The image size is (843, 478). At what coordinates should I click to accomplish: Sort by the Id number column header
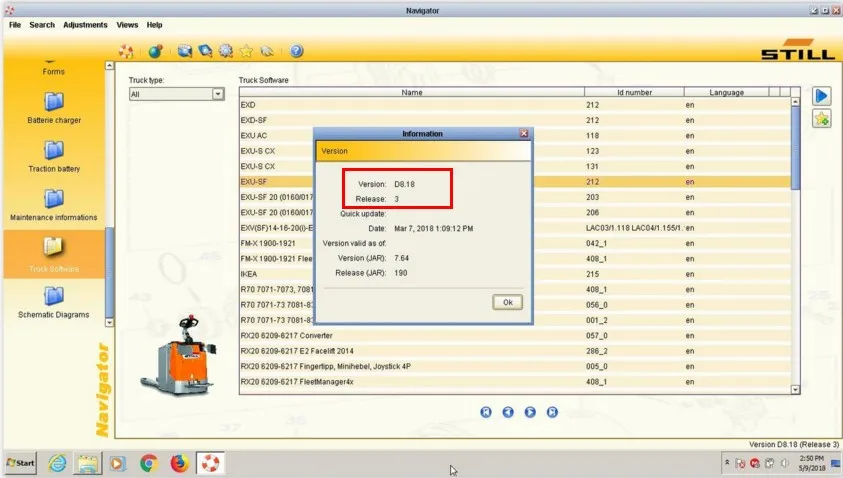pos(634,92)
